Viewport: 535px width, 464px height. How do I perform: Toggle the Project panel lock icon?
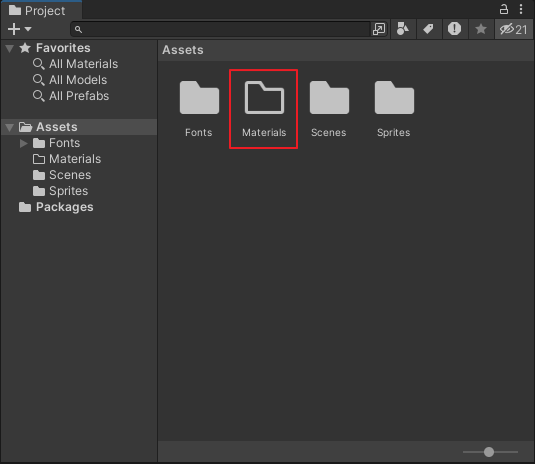coord(504,9)
